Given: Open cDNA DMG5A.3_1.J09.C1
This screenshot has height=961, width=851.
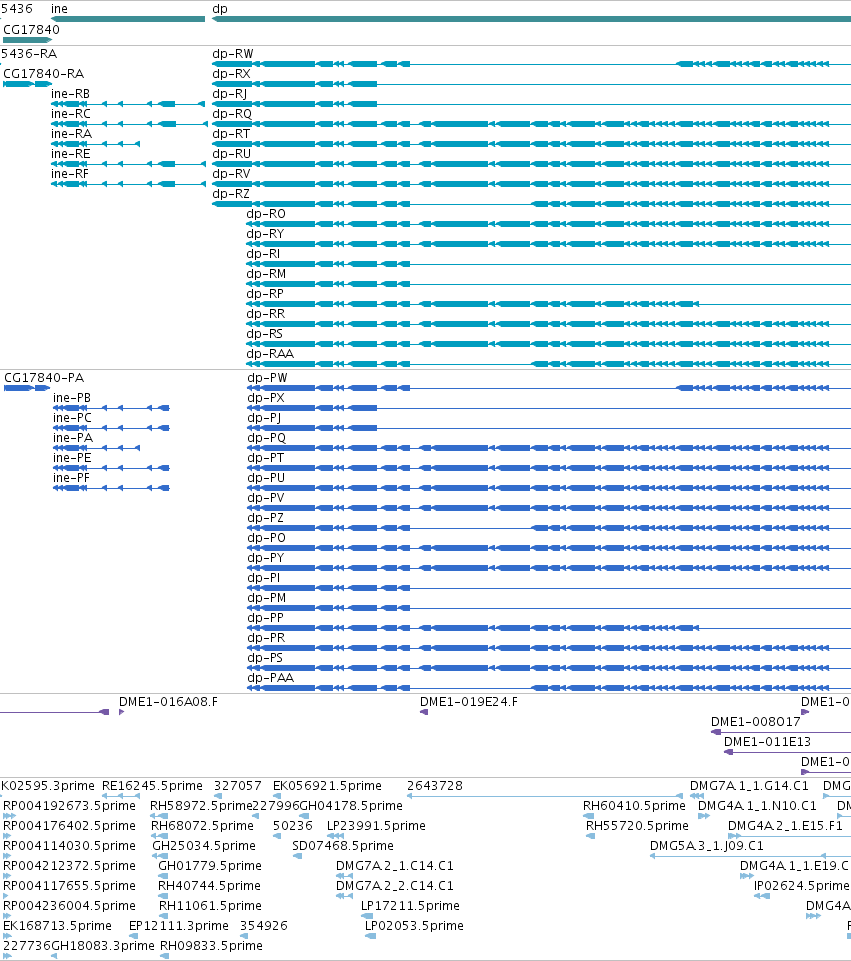Looking at the screenshot, I should tap(706, 846).
